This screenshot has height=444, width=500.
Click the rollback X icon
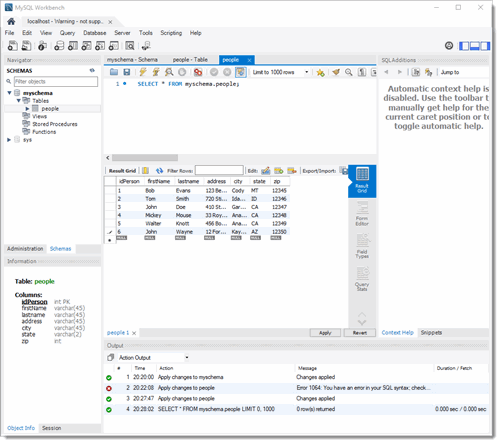pos(227,72)
